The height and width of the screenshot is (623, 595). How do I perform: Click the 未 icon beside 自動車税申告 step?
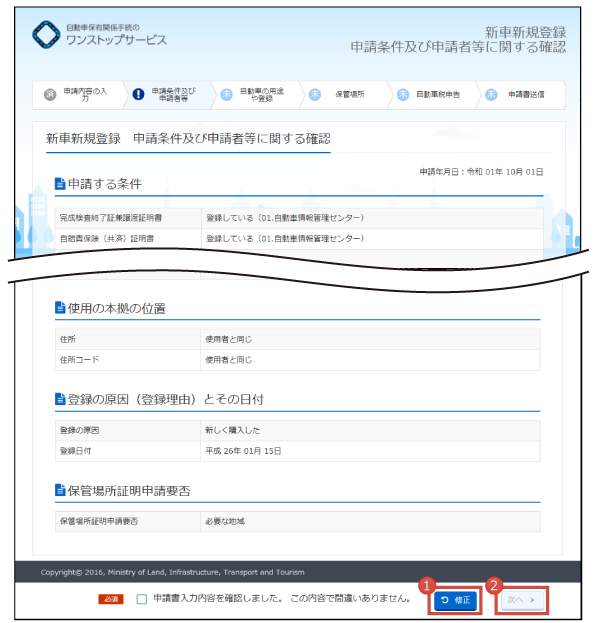[403, 94]
